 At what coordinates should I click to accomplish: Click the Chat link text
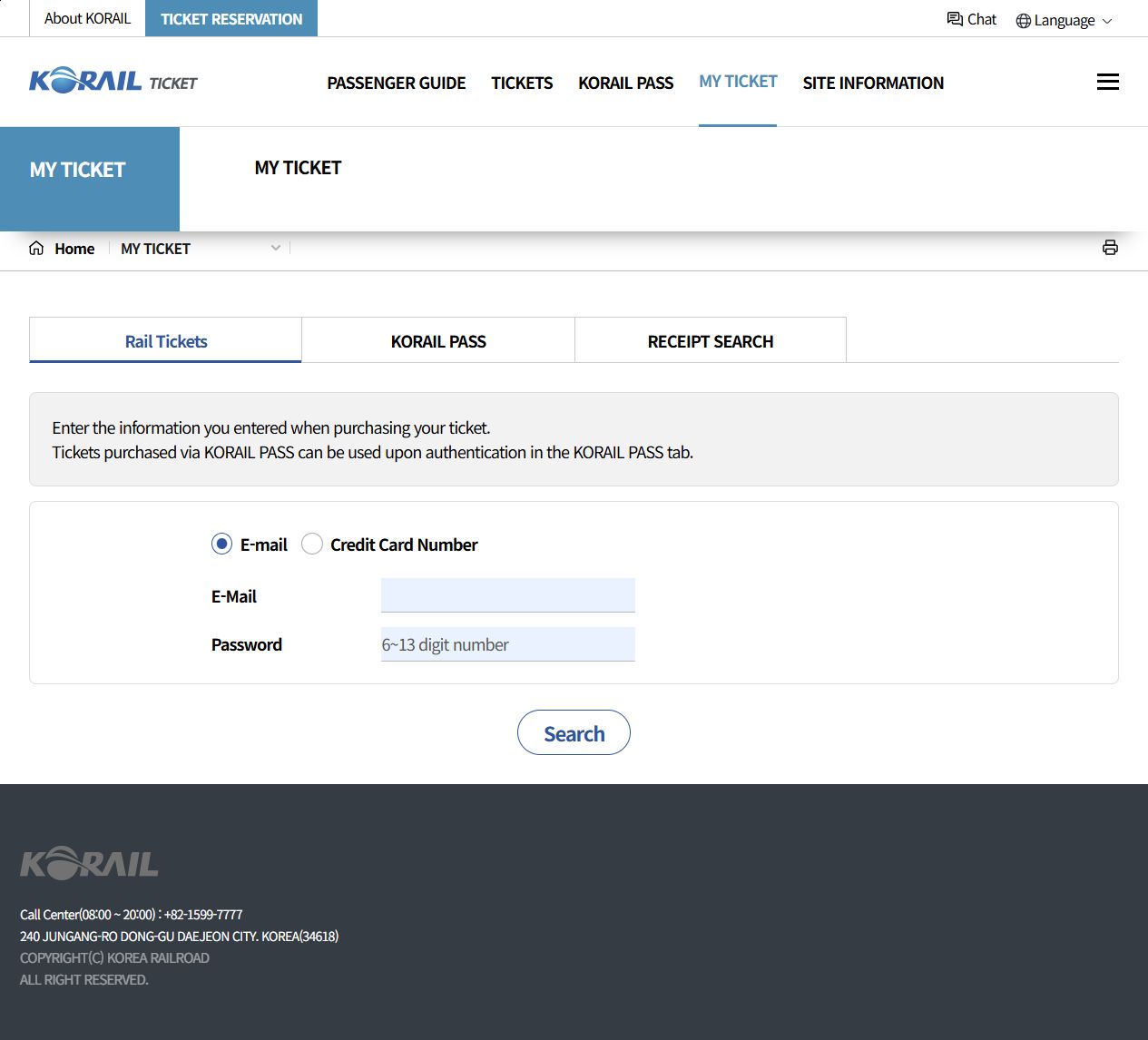[x=981, y=19]
